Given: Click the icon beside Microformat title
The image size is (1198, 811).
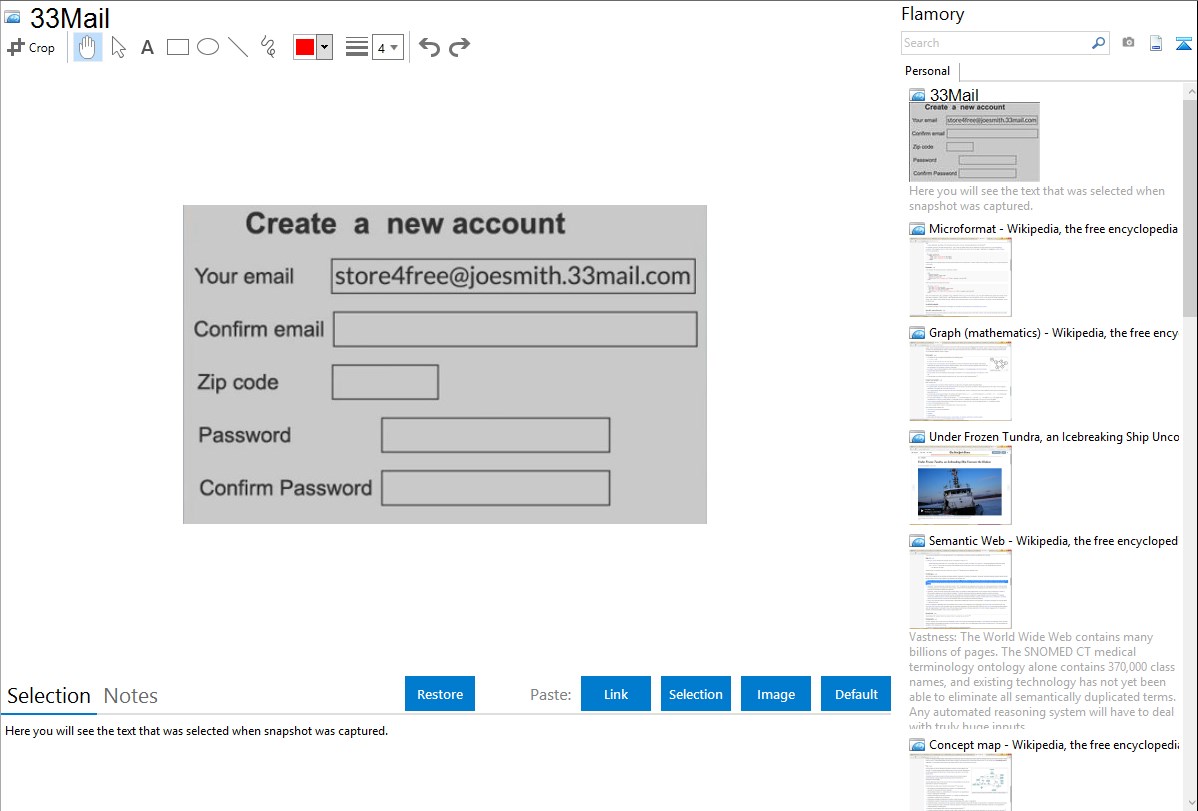Looking at the screenshot, I should [x=918, y=229].
